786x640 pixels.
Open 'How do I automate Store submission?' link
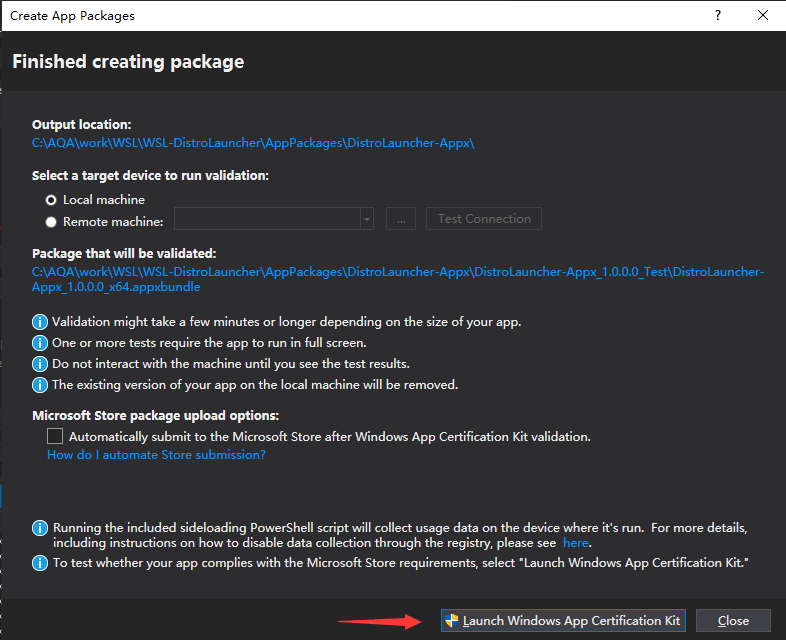(x=156, y=455)
